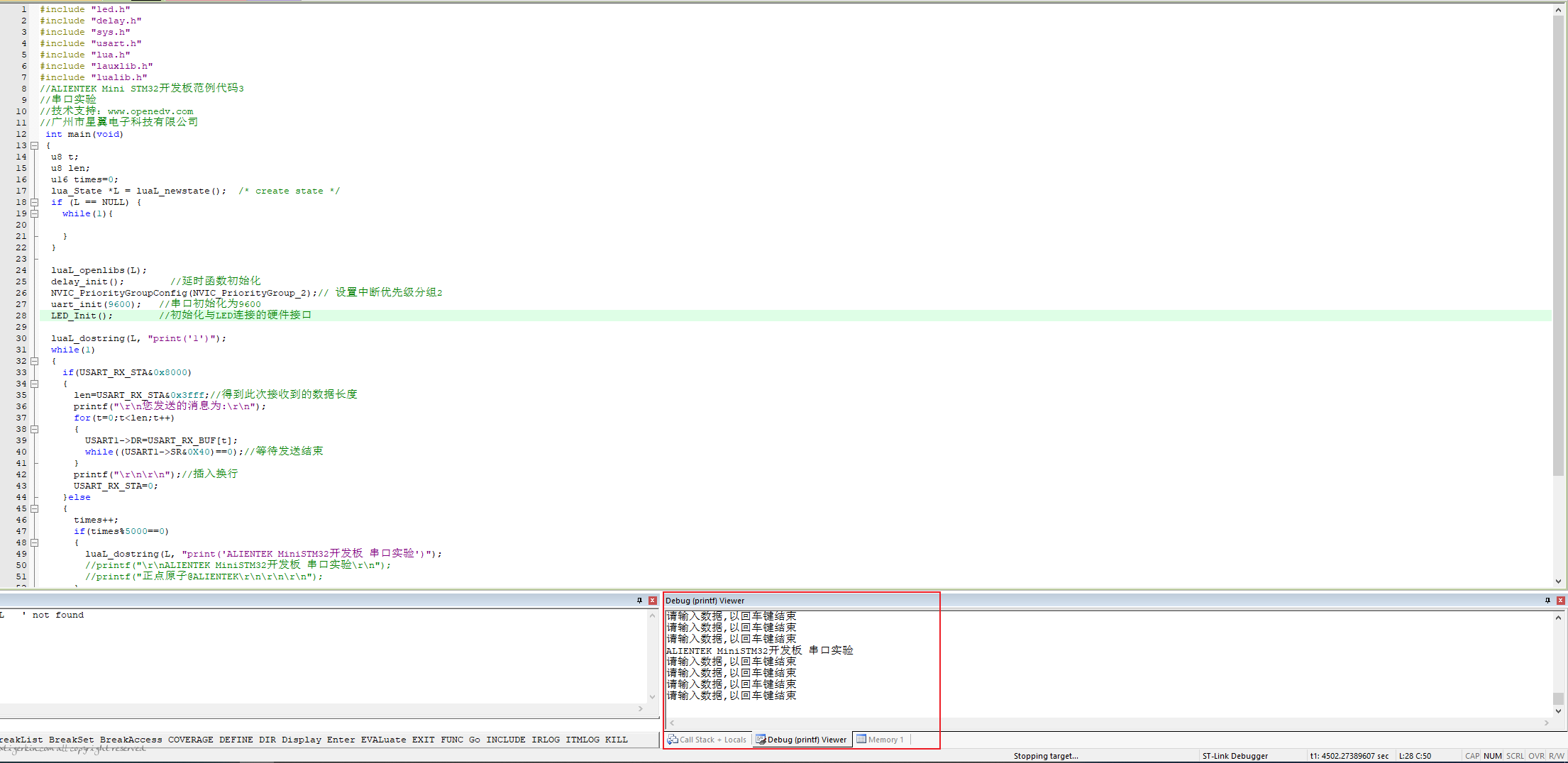Image resolution: width=1568 pixels, height=763 pixels.
Task: Select the Debug (printf) Viewer tab
Action: (802, 740)
